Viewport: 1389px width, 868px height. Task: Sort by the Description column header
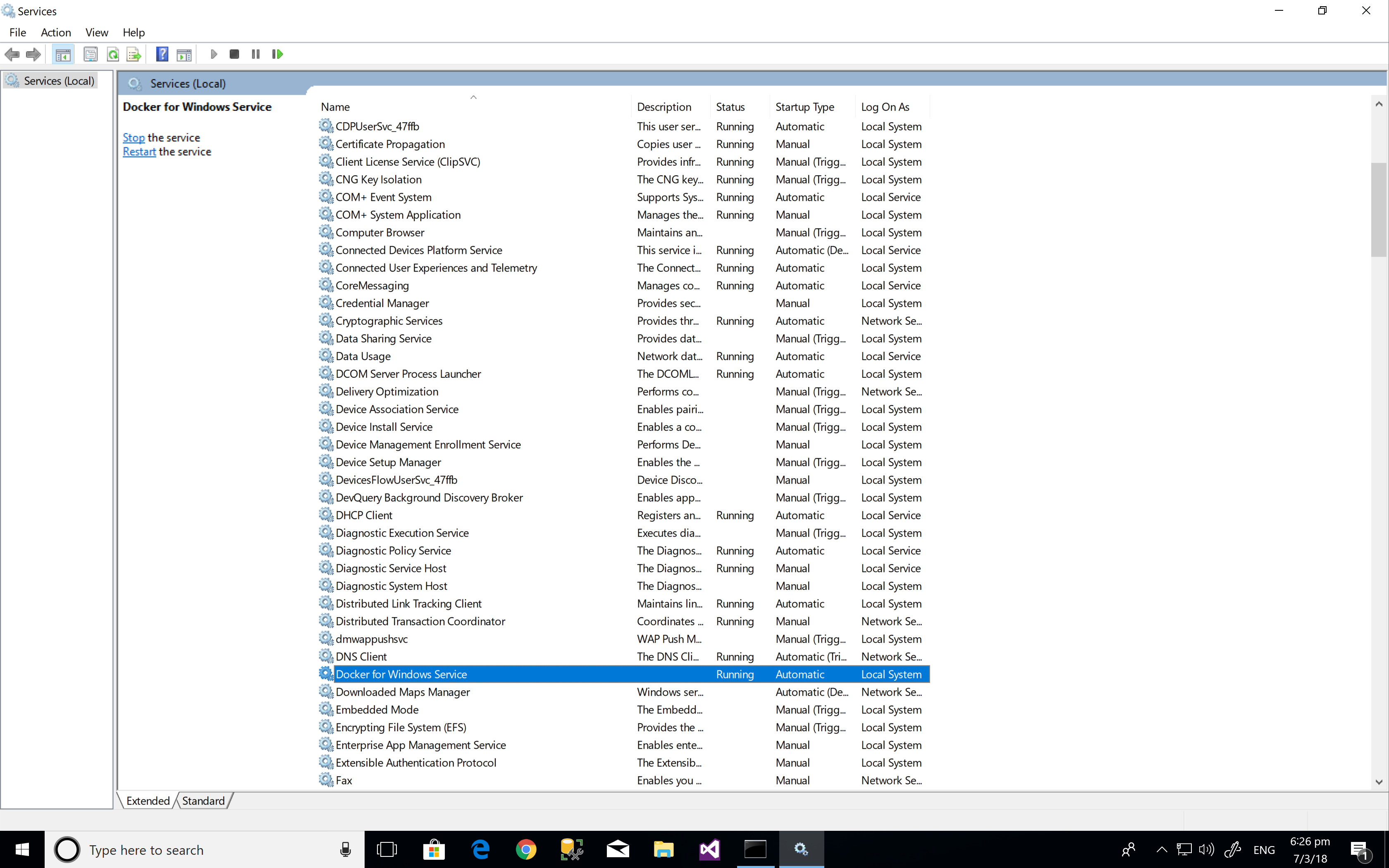(671, 107)
